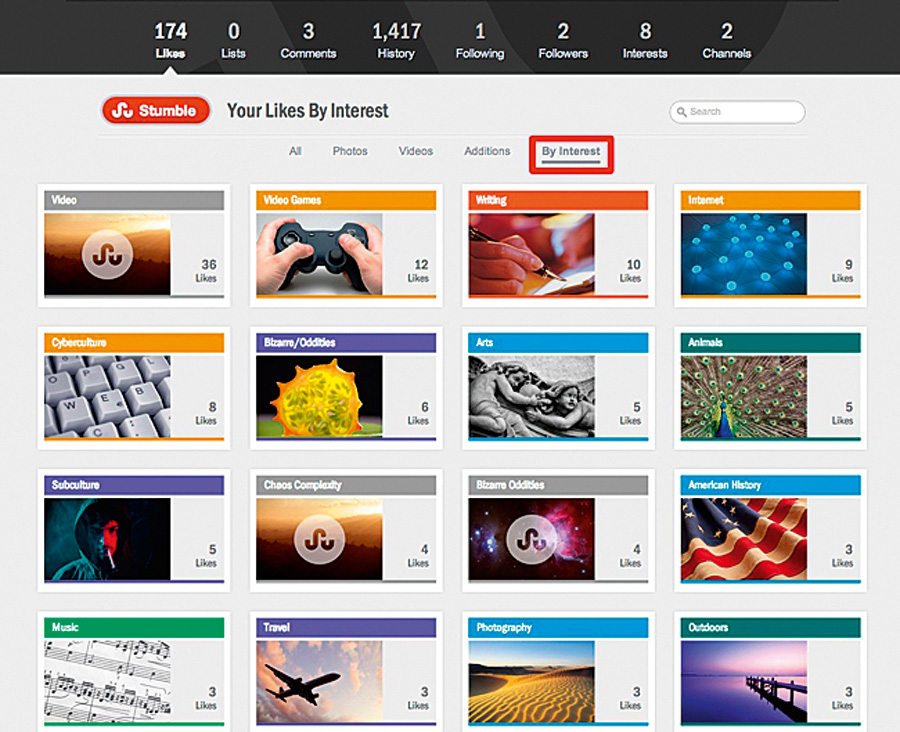Open the 1,417 History stat
This screenshot has height=732, width=900.
[396, 41]
